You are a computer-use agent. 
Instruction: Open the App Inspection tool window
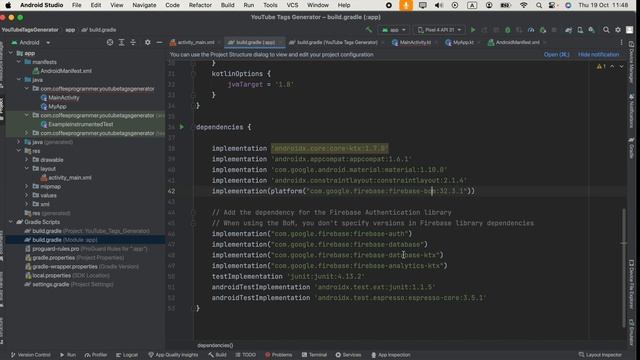click(x=391, y=355)
